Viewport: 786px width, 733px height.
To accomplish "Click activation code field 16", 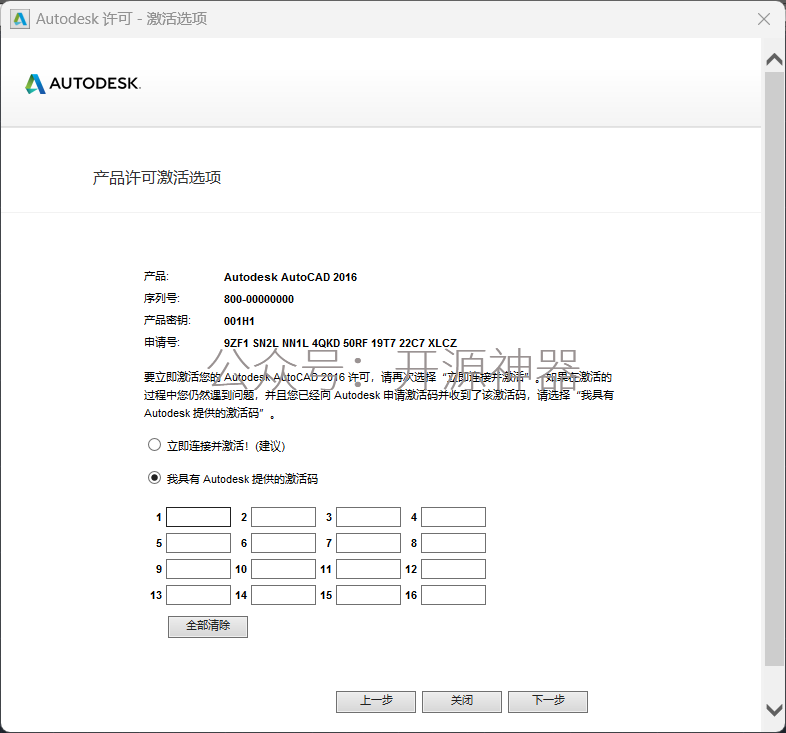I will click(453, 595).
